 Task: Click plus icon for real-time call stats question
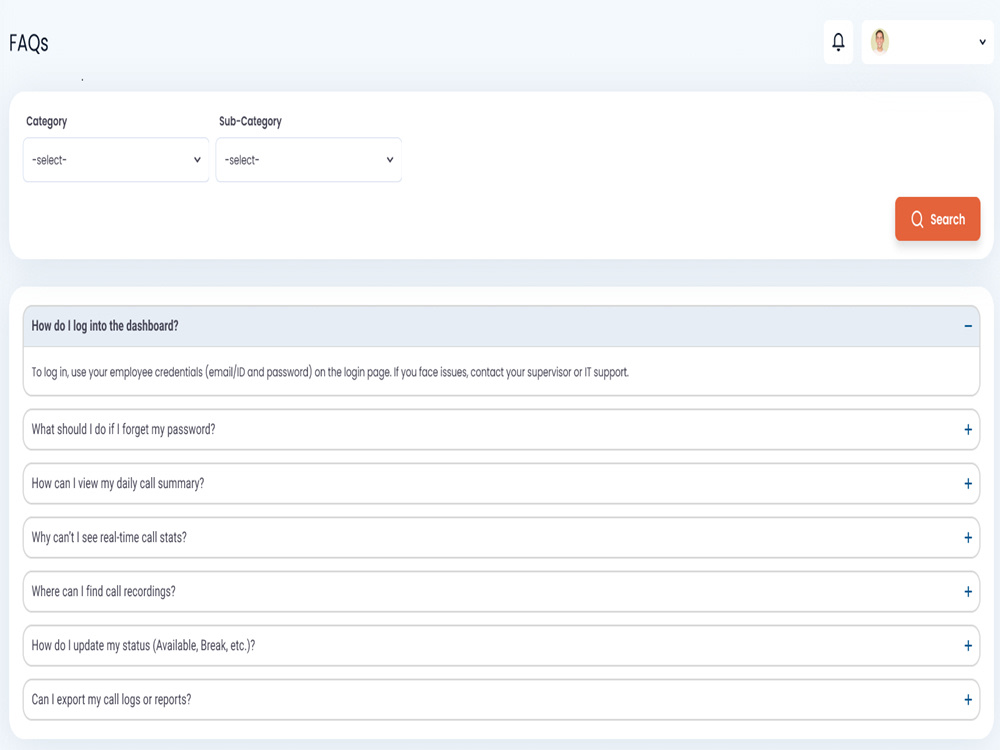pyautogui.click(x=968, y=538)
